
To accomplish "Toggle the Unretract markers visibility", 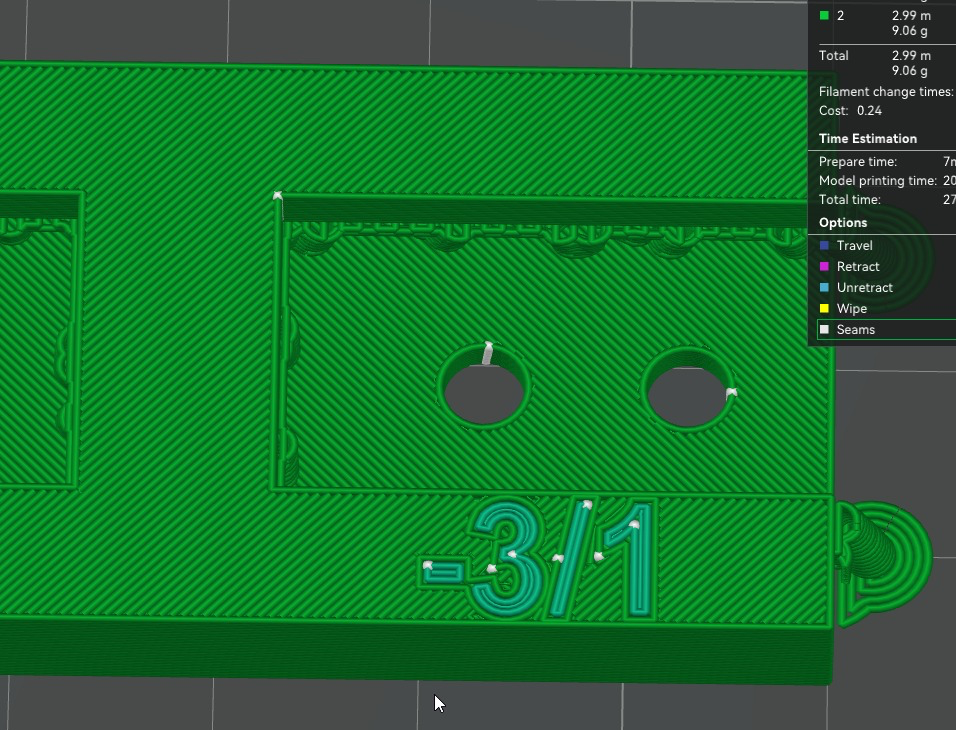I will [862, 287].
